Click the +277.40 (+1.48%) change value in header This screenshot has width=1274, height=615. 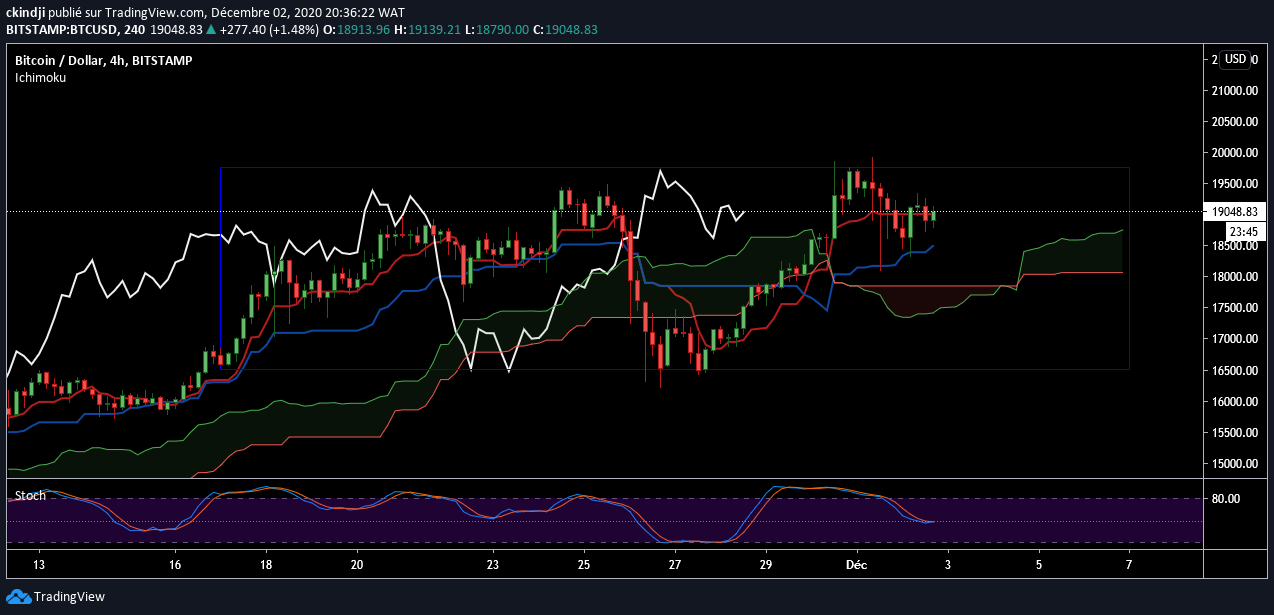click(268, 29)
